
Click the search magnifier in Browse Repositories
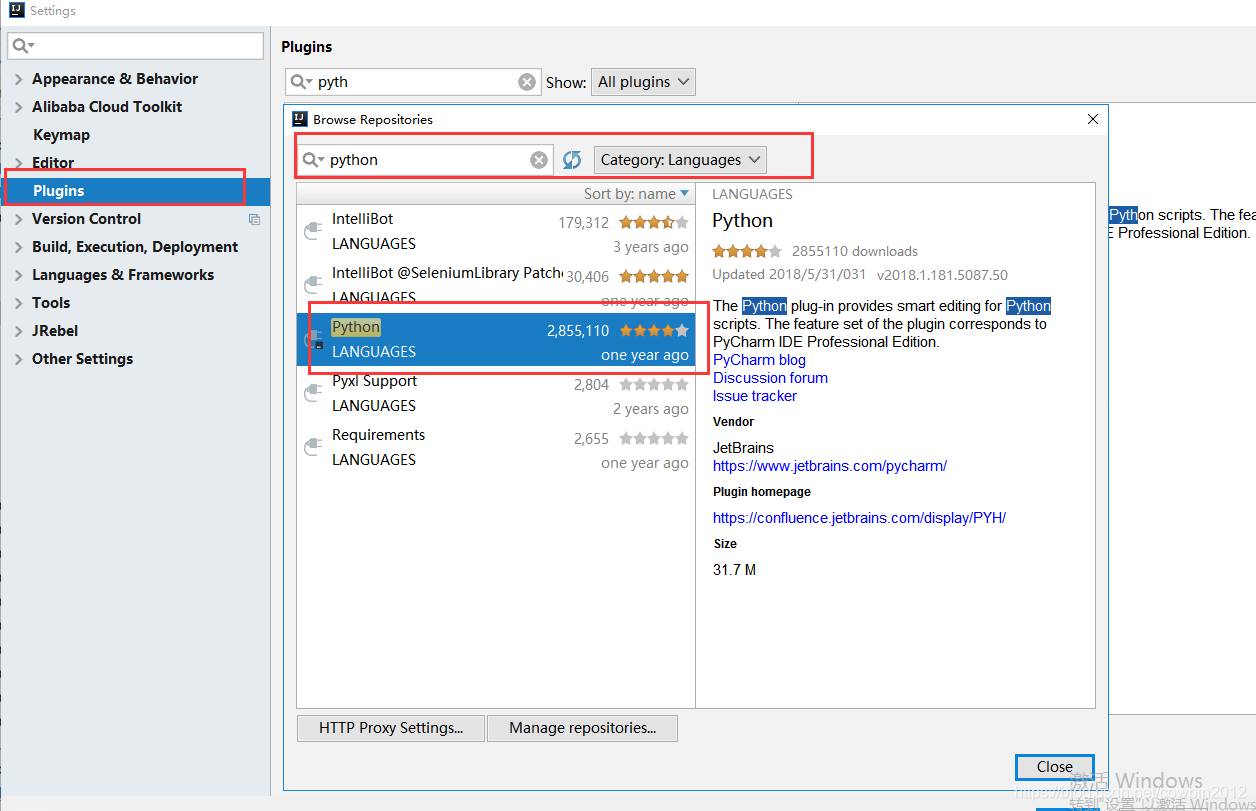click(314, 160)
